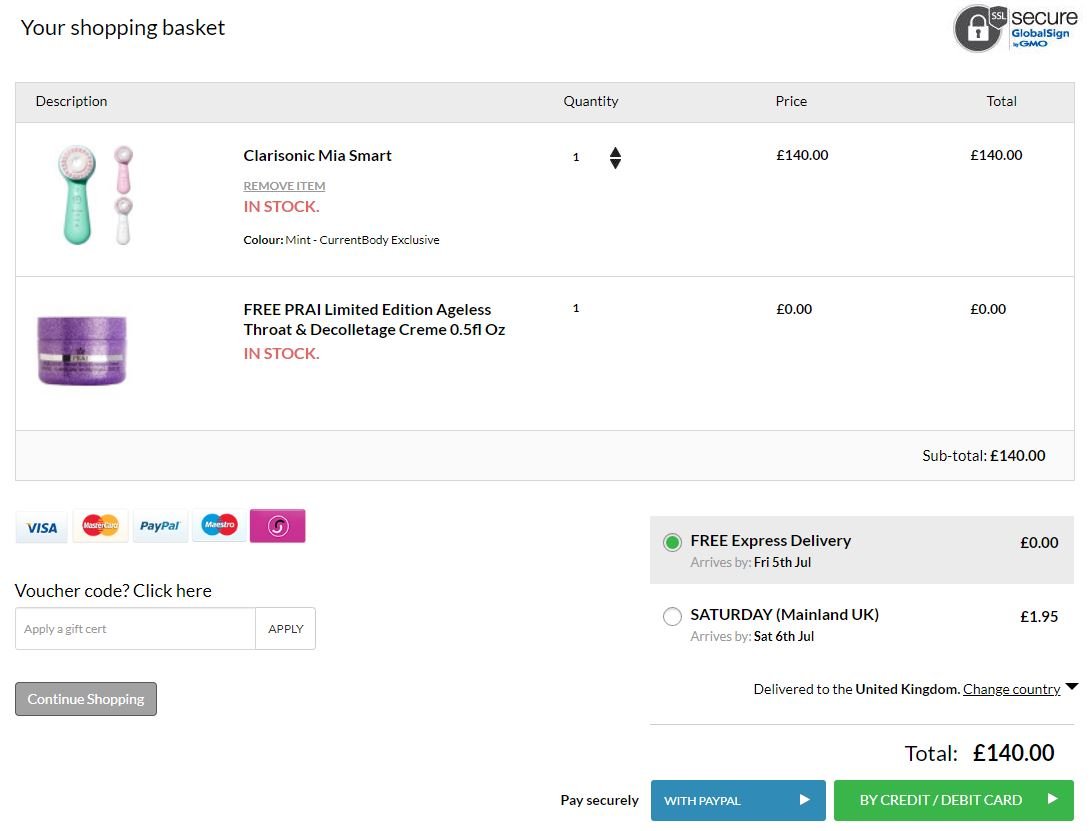Click Arrives by: Fri 5th Jul text

(751, 562)
